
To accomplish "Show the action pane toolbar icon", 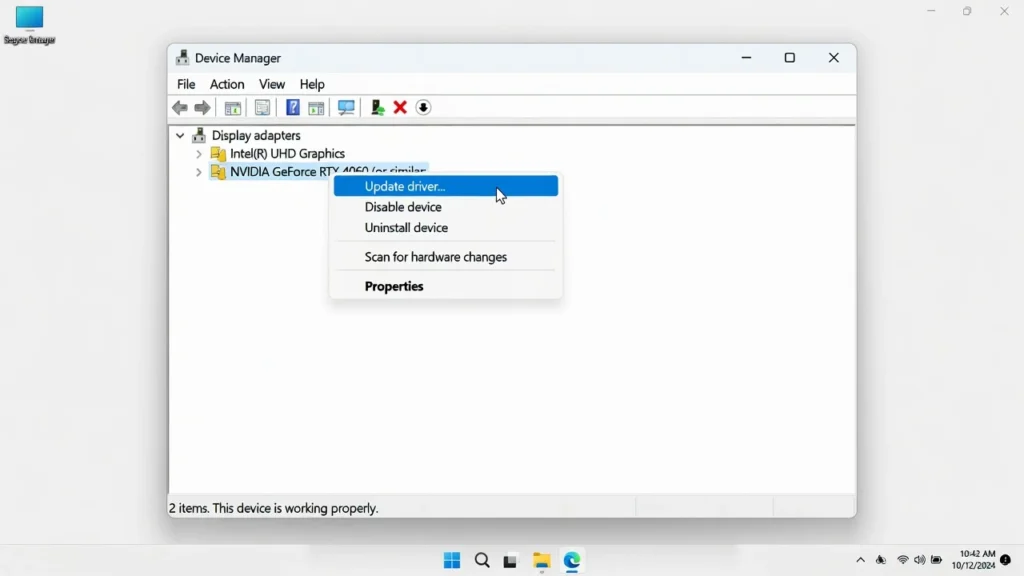I will pyautogui.click(x=316, y=108).
